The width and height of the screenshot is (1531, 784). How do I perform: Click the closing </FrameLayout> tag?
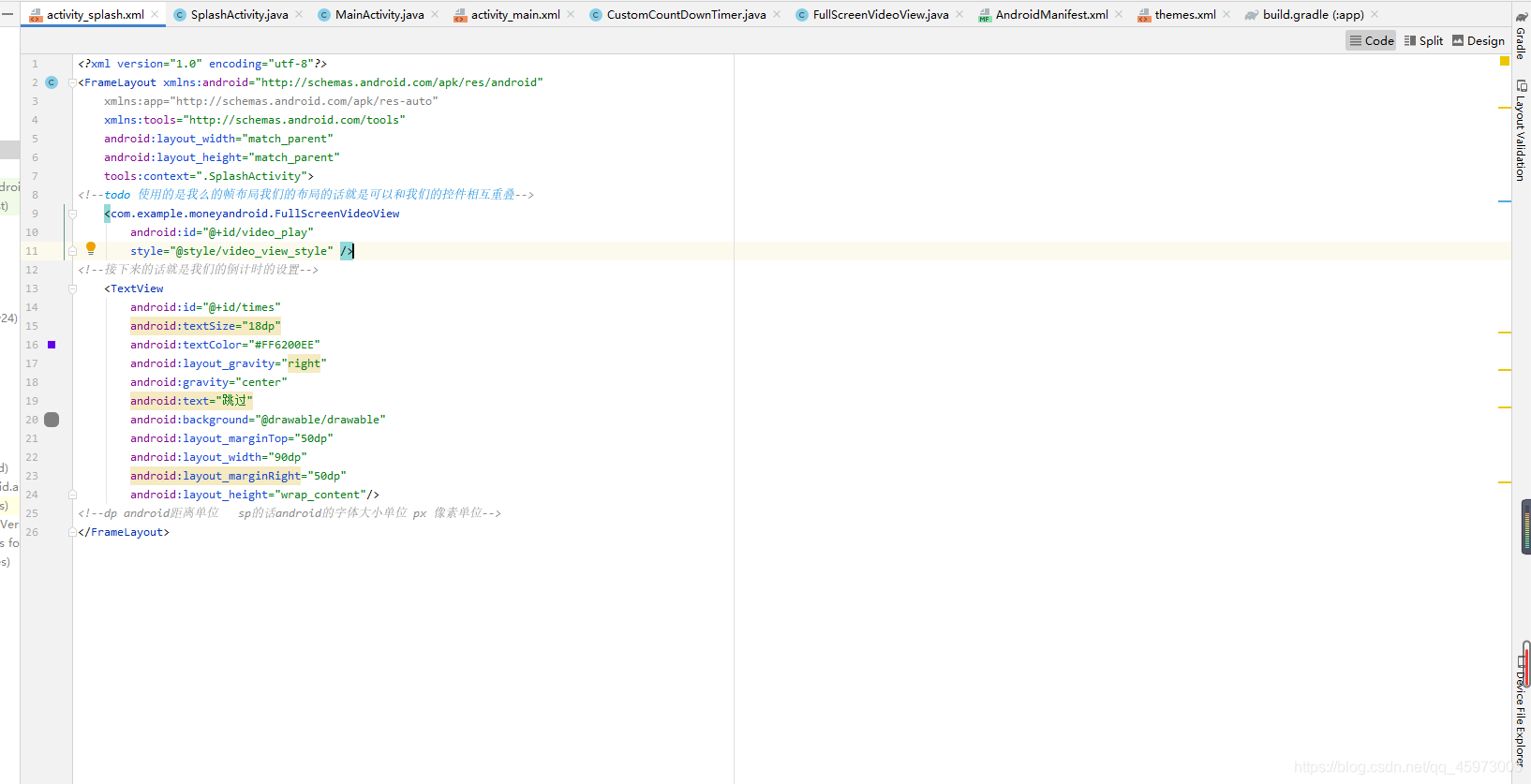point(124,532)
